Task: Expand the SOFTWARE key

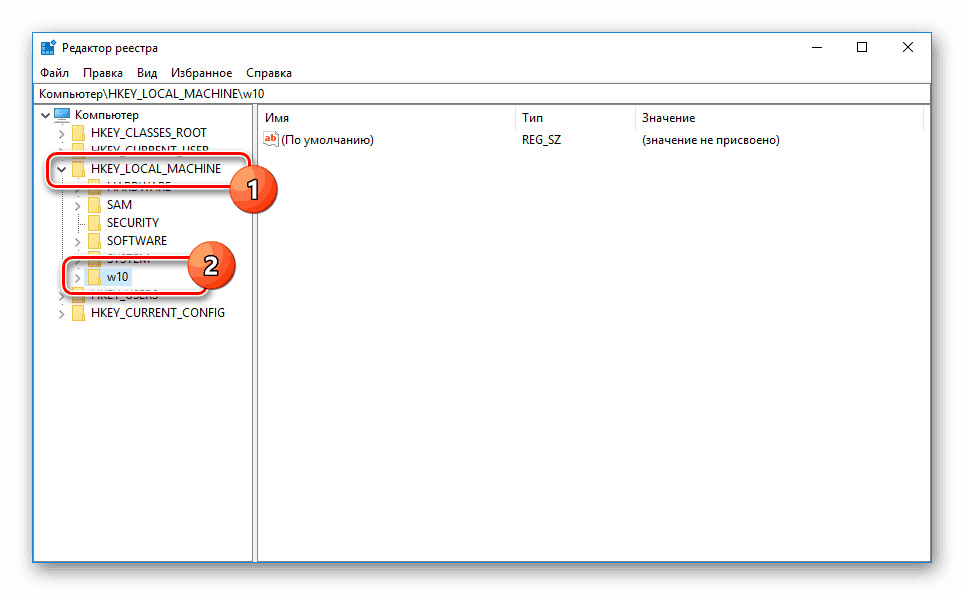Action: 77,242
